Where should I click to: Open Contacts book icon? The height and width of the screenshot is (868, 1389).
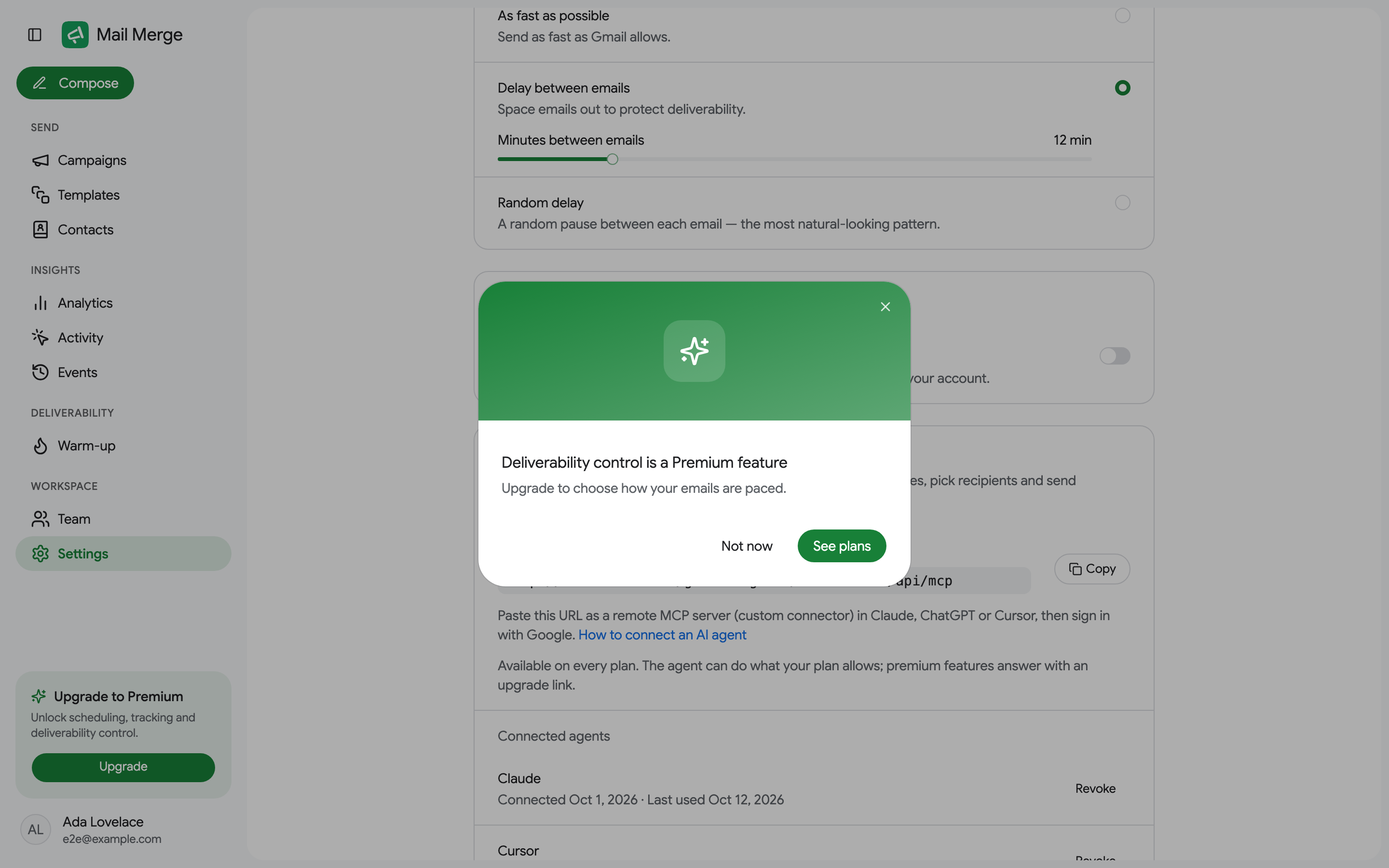pos(40,230)
